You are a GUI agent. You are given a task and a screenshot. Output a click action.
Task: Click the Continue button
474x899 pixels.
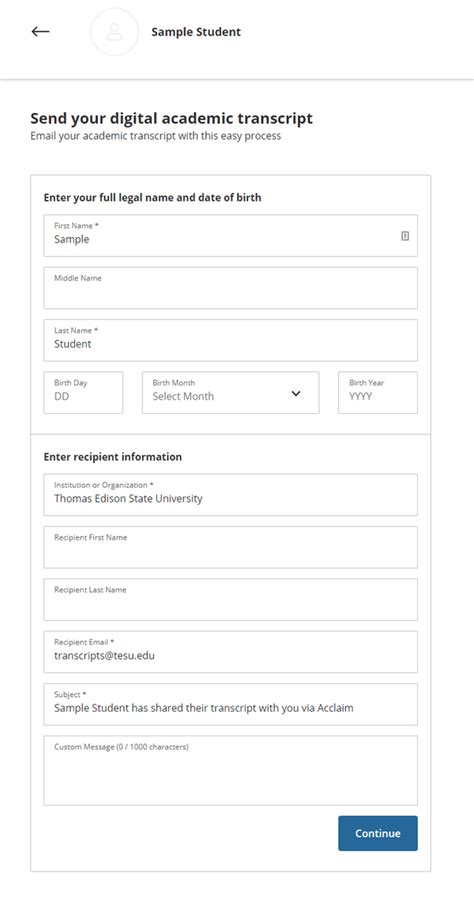[x=378, y=833]
